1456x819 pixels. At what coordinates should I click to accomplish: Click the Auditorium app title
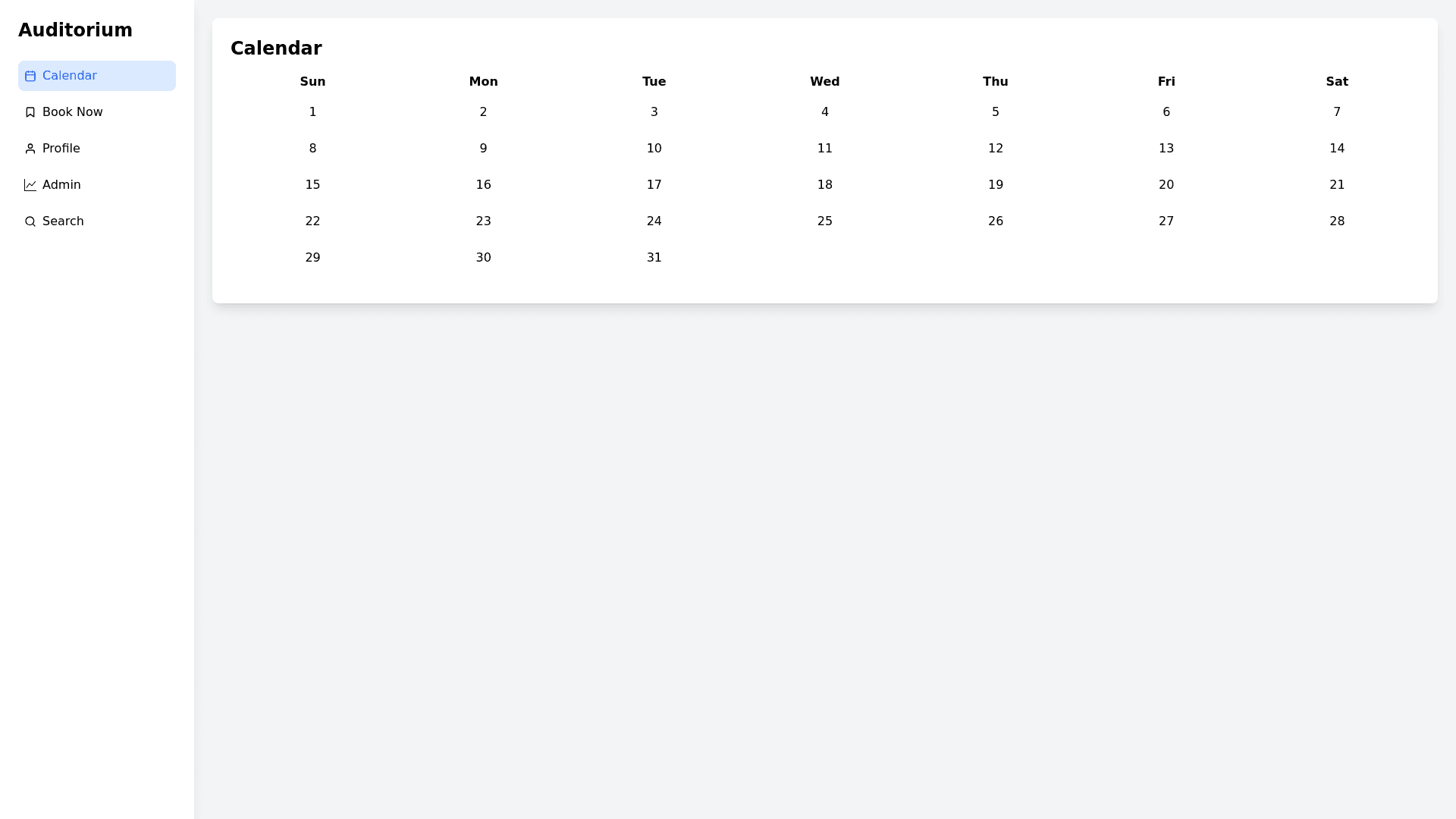[75, 30]
